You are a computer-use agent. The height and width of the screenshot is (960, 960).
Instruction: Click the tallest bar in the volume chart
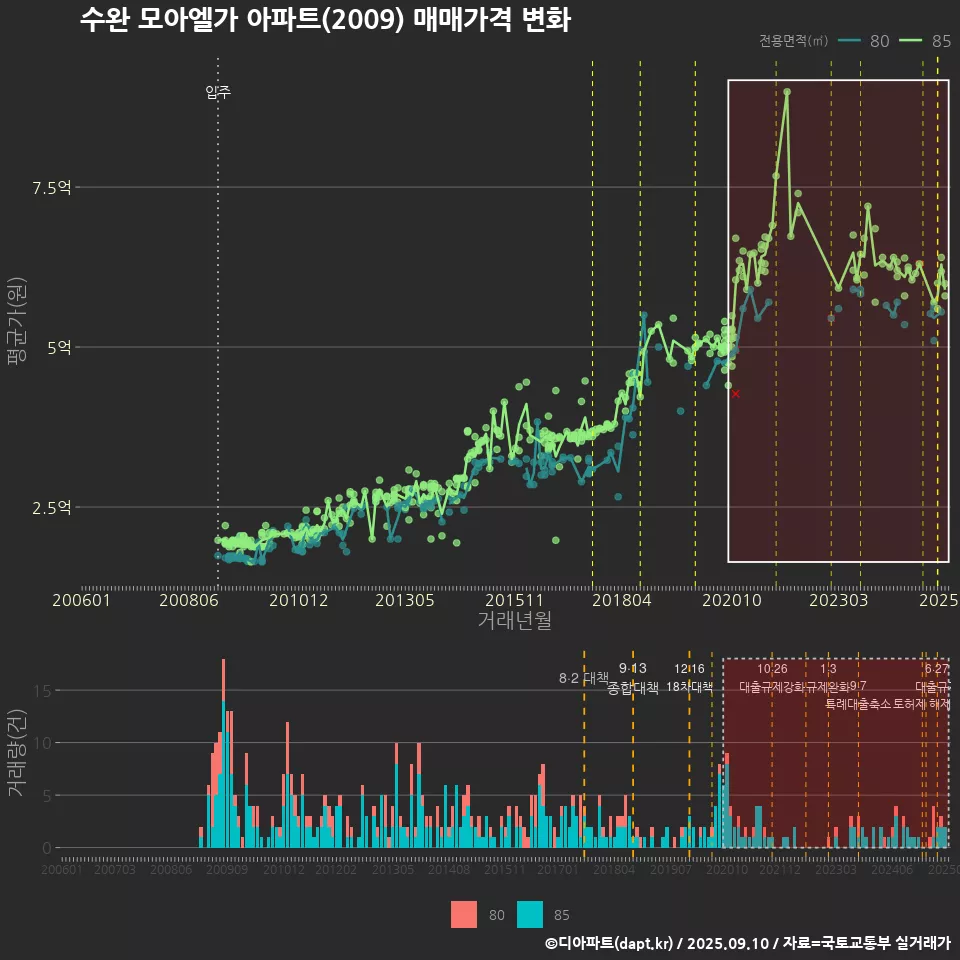click(x=223, y=753)
